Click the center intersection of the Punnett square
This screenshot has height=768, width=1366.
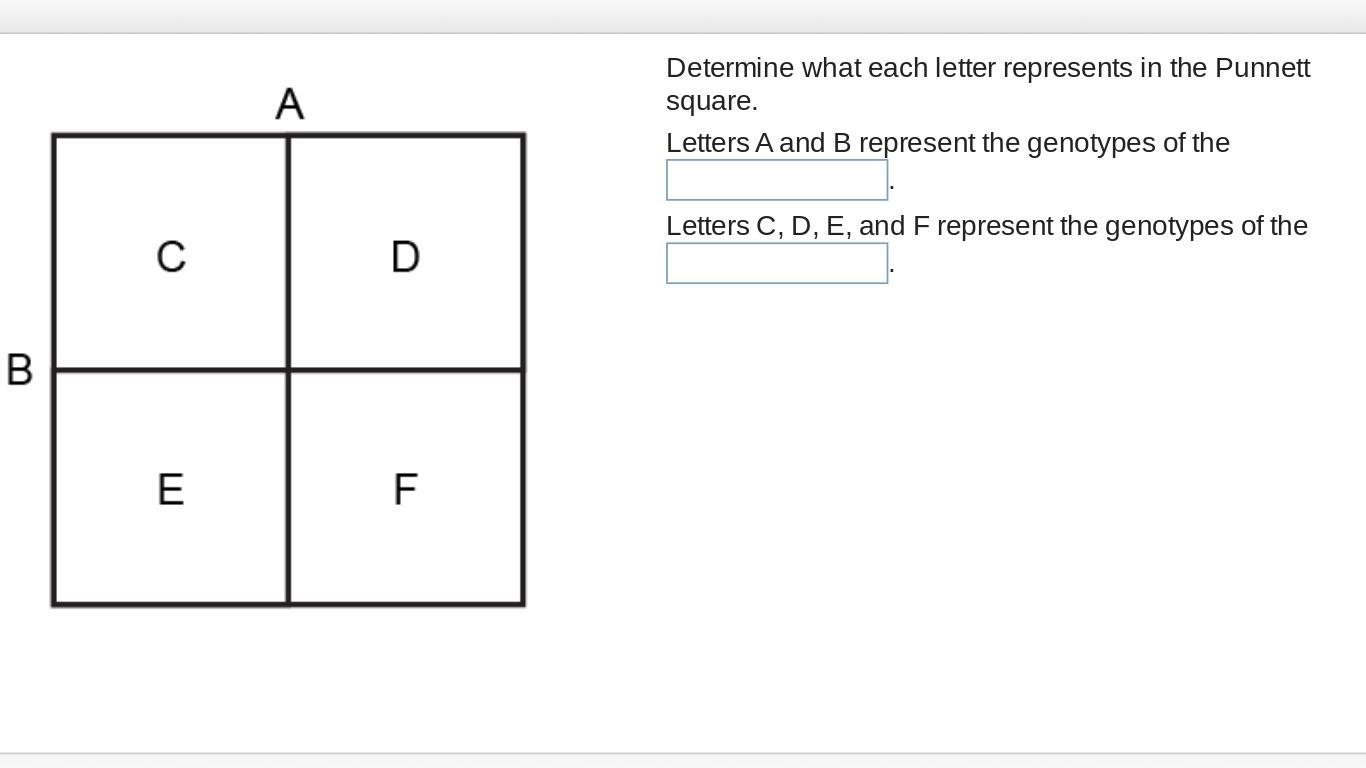coord(289,370)
